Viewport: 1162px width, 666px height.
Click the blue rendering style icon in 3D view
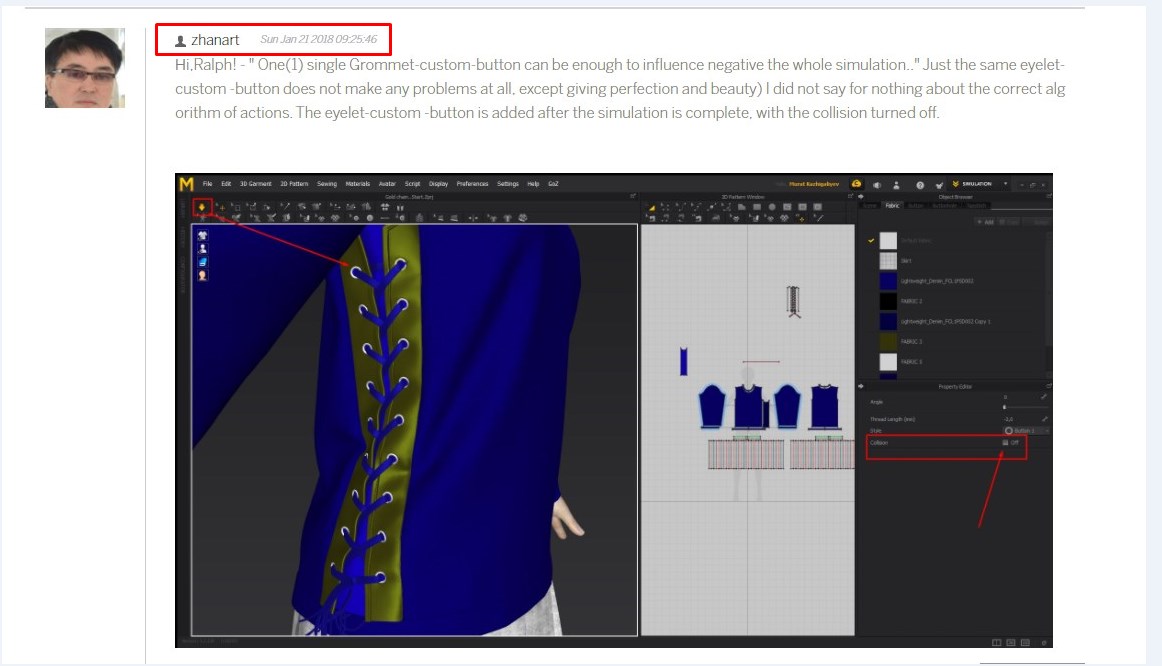(202, 262)
